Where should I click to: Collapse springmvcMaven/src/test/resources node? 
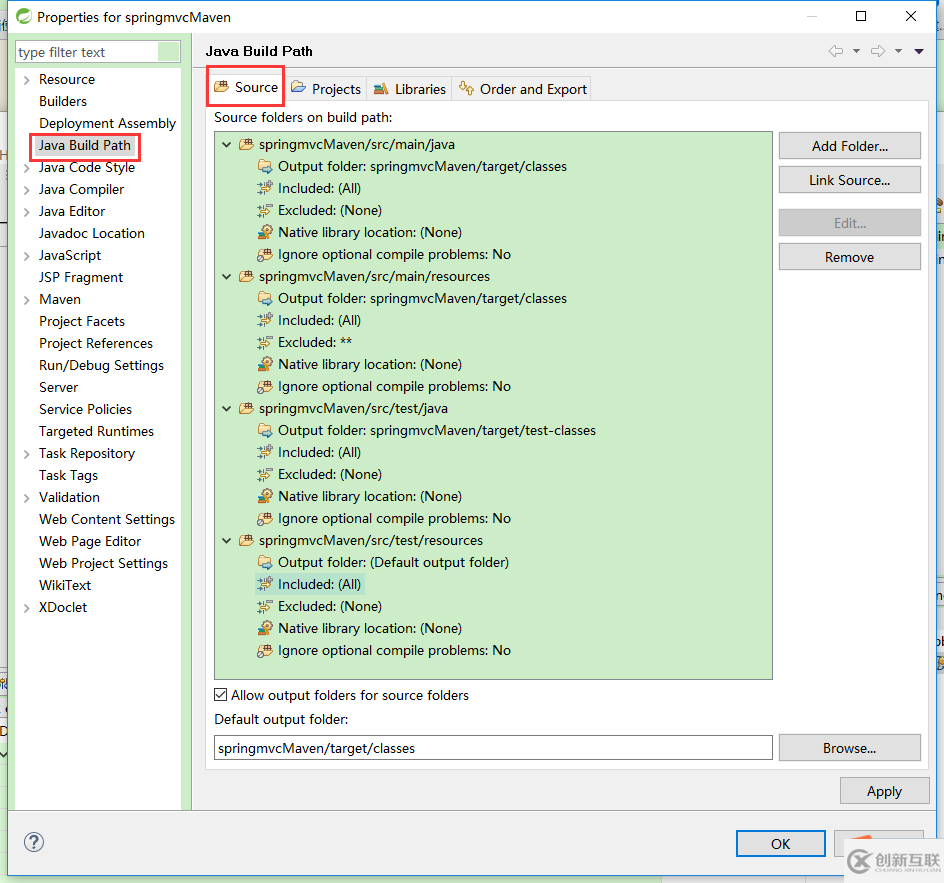click(226, 540)
